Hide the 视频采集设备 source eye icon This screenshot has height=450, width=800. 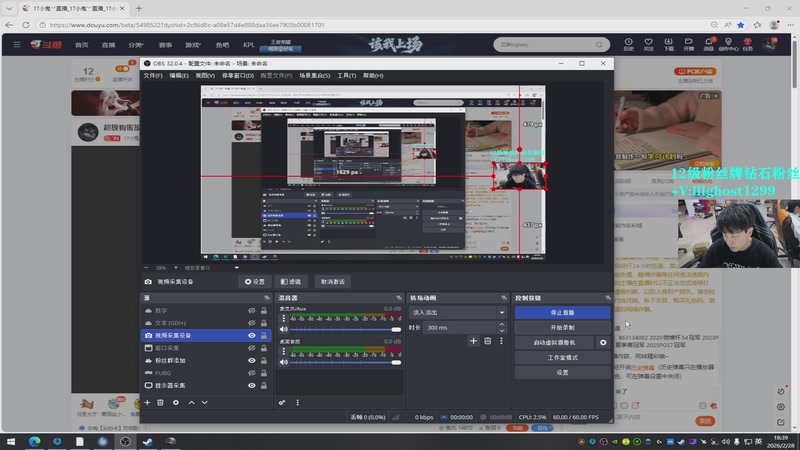pos(252,336)
